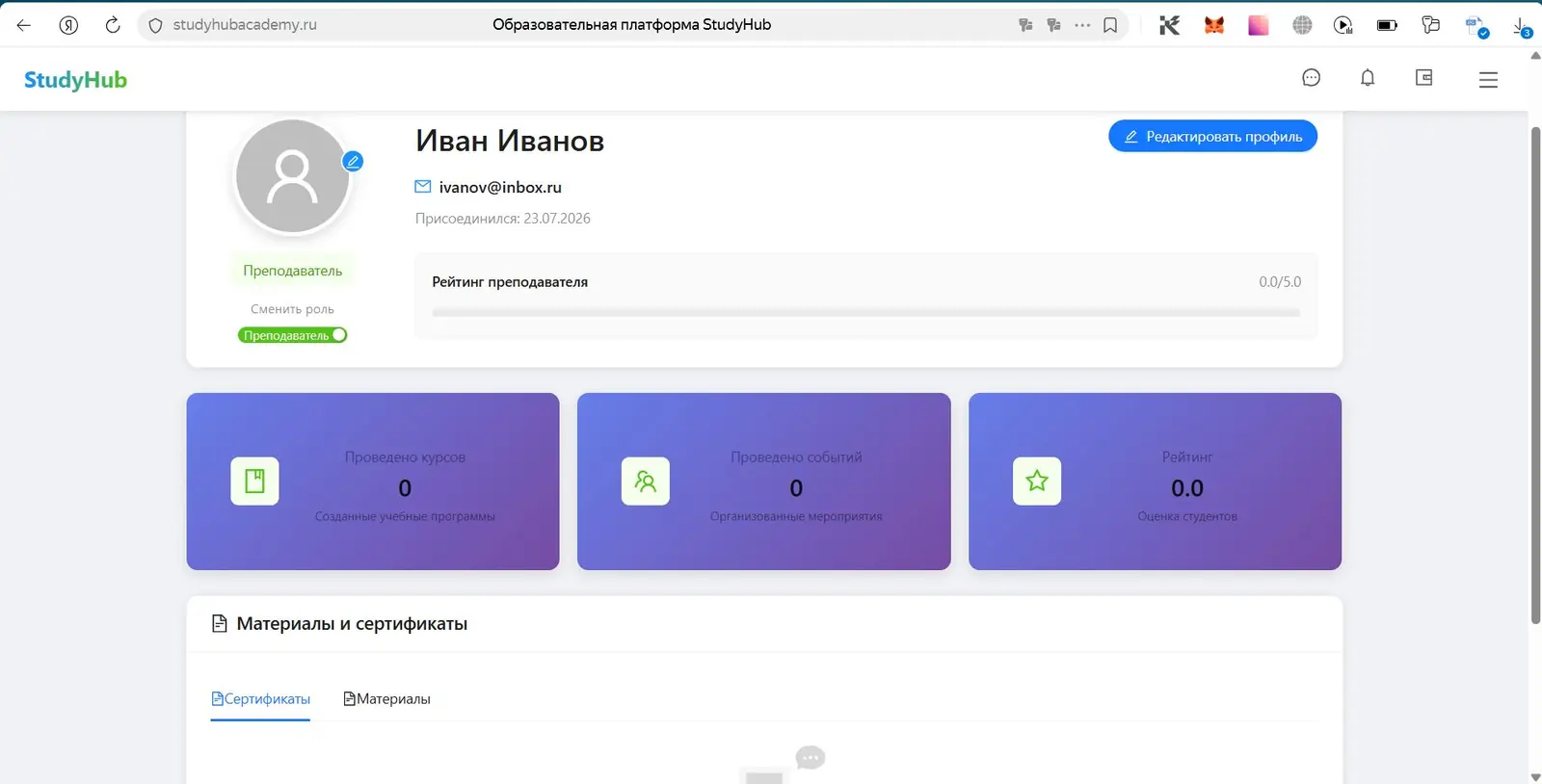The width and height of the screenshot is (1542, 784).
Task: Click the Проведено курсов card icon
Action: [254, 481]
